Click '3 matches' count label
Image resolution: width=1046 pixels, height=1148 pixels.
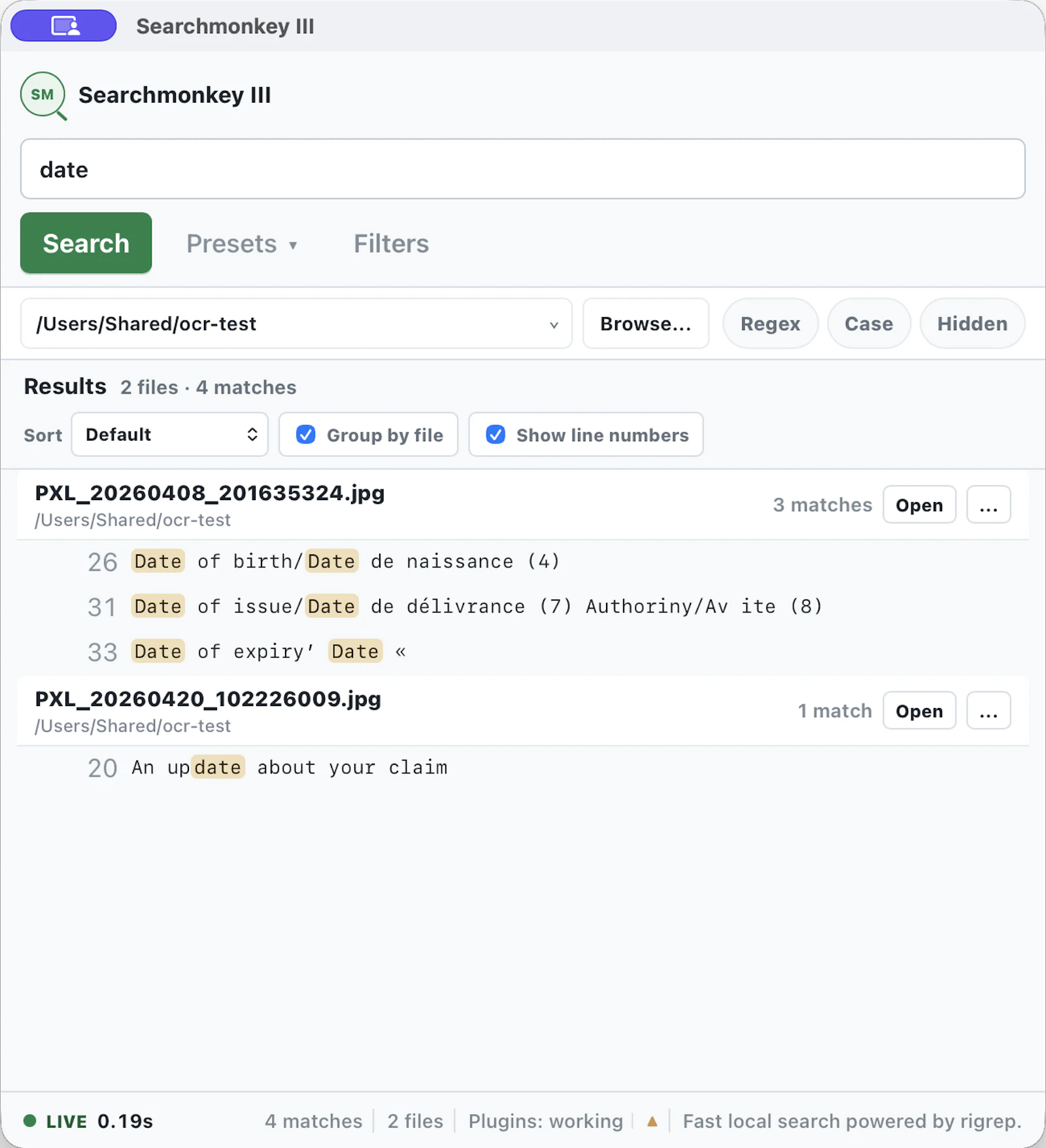(822, 505)
